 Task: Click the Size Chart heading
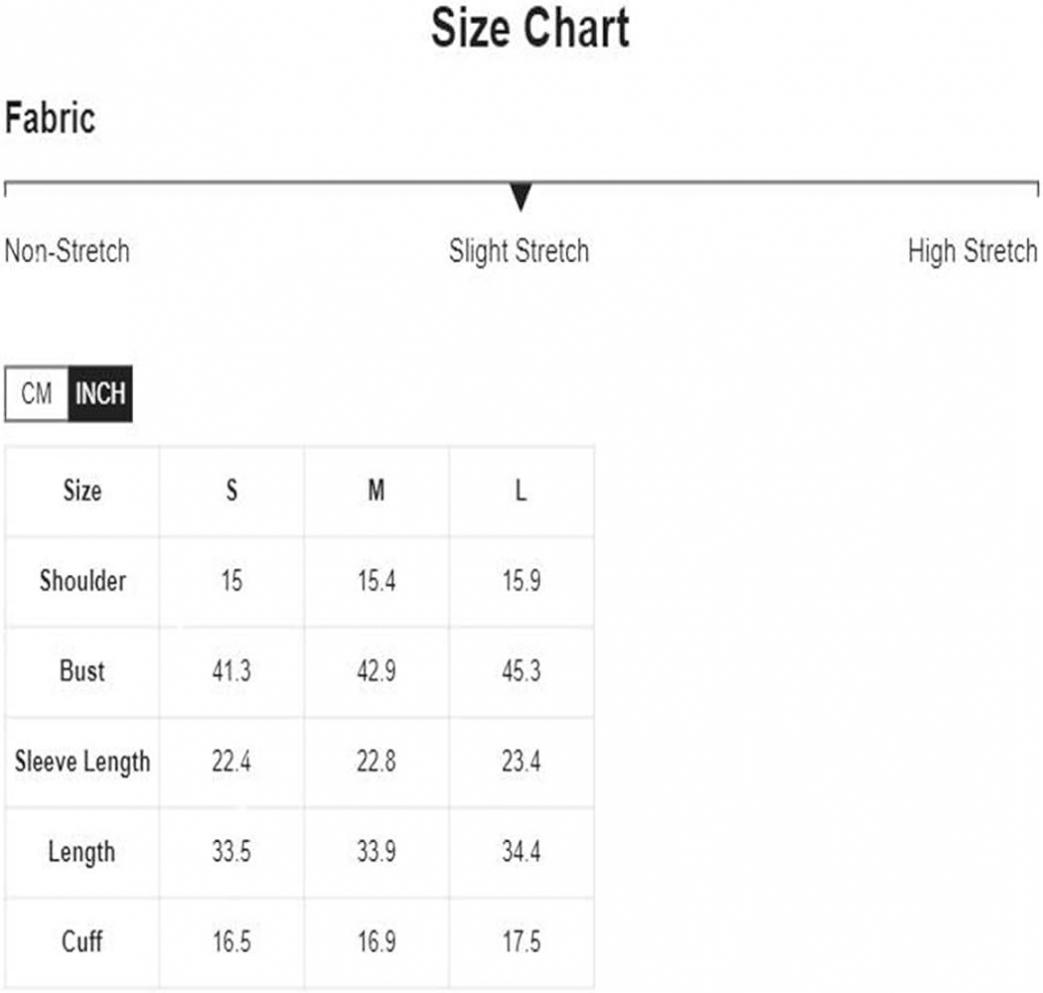click(530, 28)
